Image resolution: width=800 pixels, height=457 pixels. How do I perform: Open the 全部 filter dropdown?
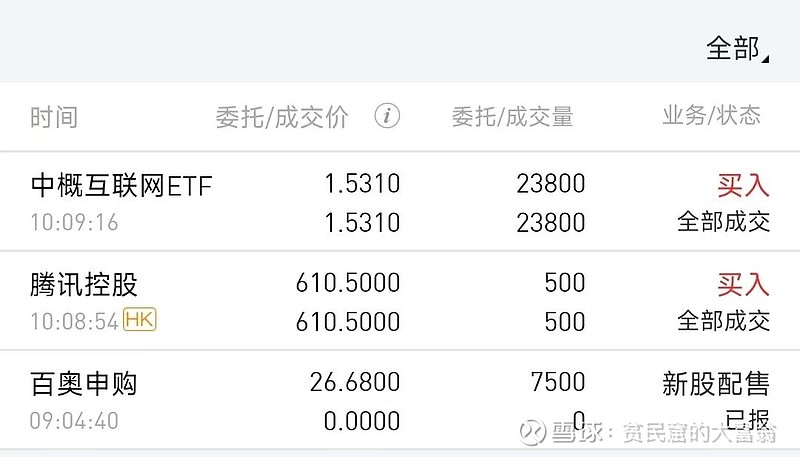click(737, 48)
